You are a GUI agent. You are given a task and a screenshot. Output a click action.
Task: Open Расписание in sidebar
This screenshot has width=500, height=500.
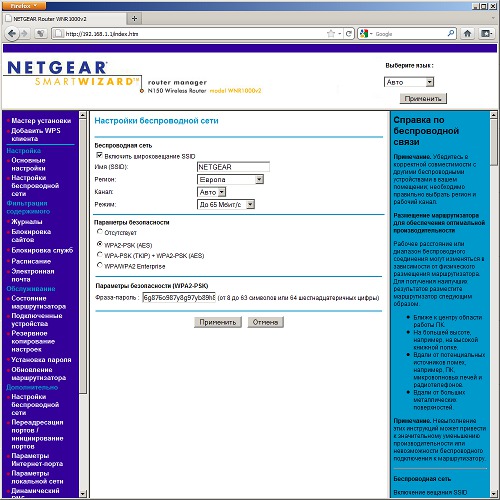point(31,261)
